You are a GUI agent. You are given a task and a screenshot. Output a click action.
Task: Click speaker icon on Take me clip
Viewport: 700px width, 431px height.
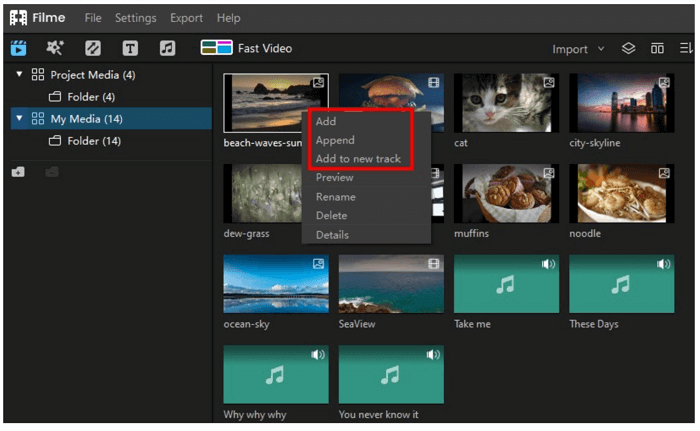coord(548,264)
